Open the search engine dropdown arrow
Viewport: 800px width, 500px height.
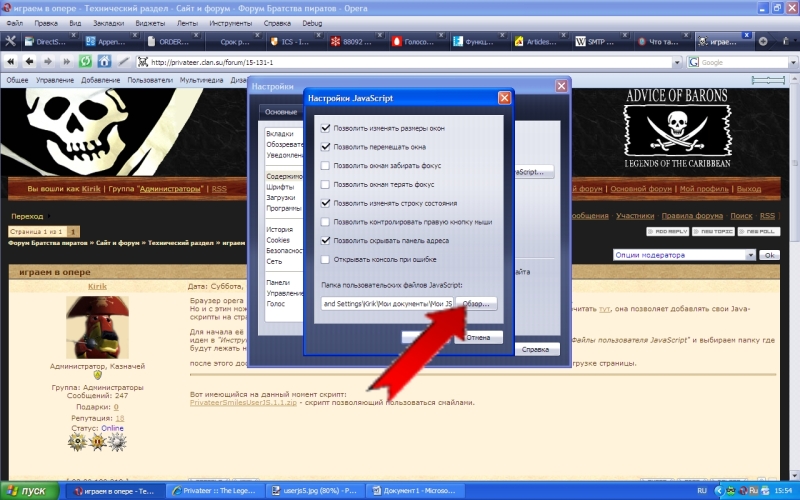(x=793, y=63)
